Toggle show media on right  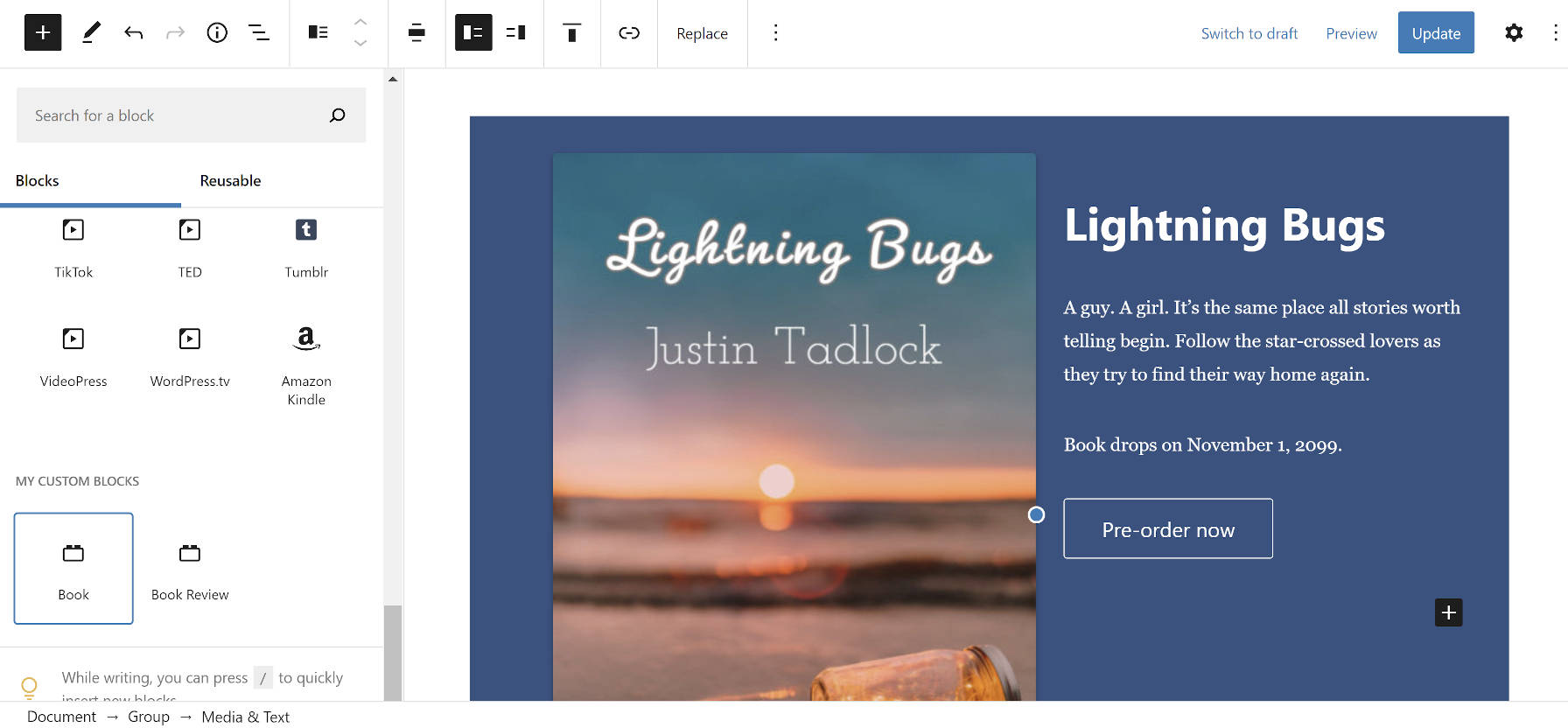[x=516, y=33]
